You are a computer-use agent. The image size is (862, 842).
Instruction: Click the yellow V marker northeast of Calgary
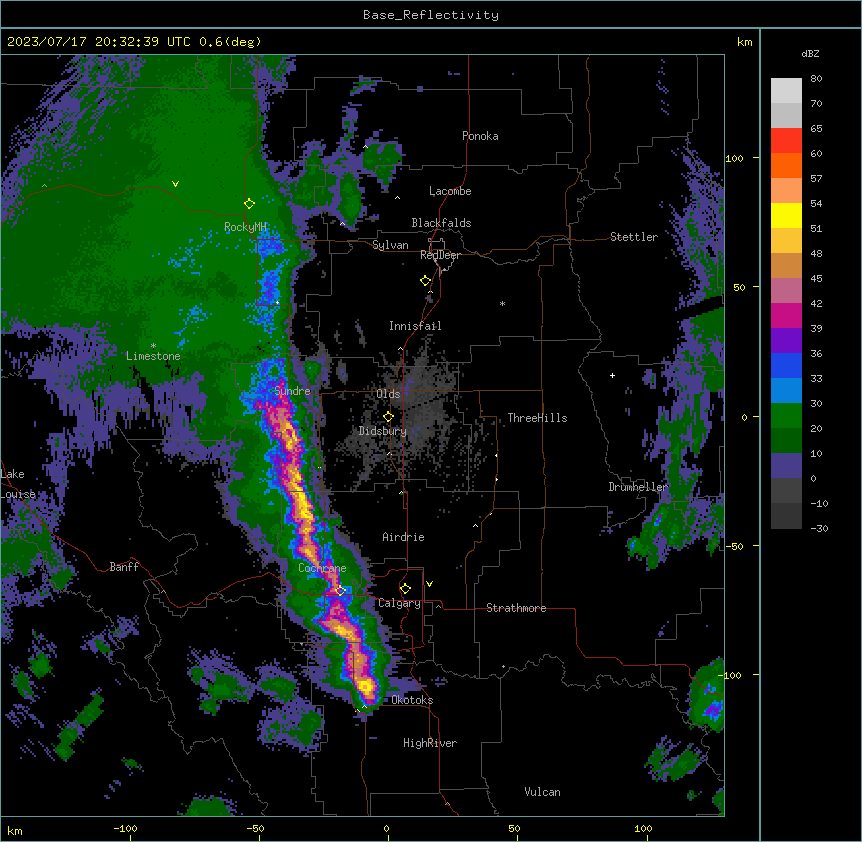(x=429, y=584)
